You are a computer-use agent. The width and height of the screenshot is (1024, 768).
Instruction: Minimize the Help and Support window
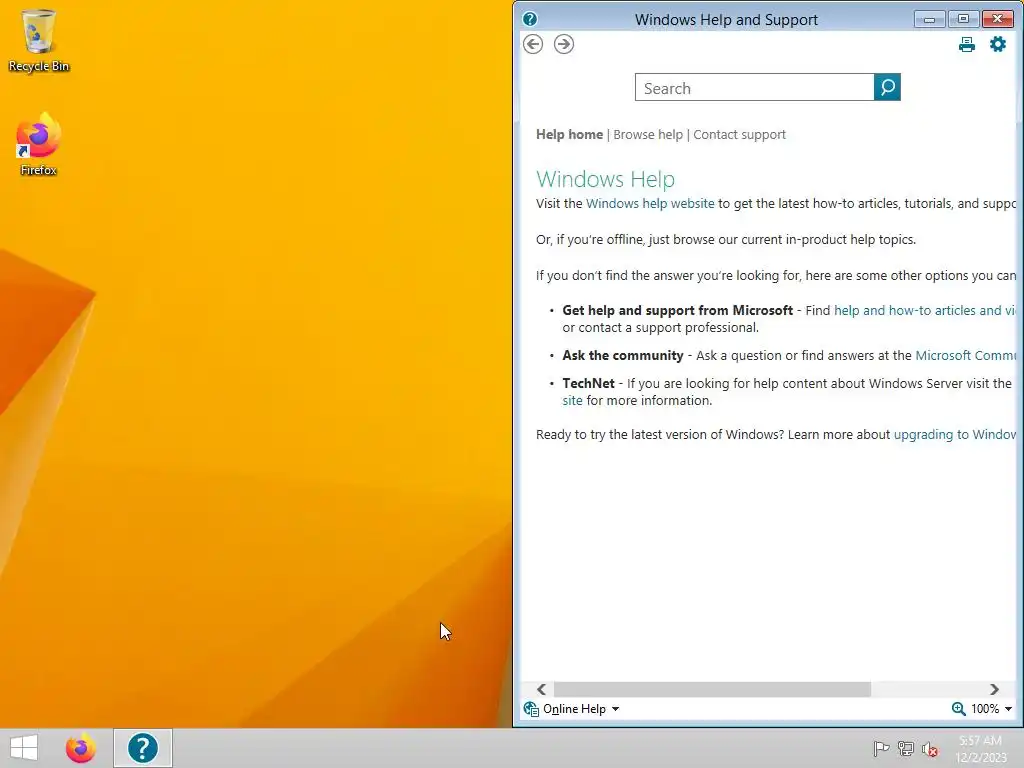(929, 19)
